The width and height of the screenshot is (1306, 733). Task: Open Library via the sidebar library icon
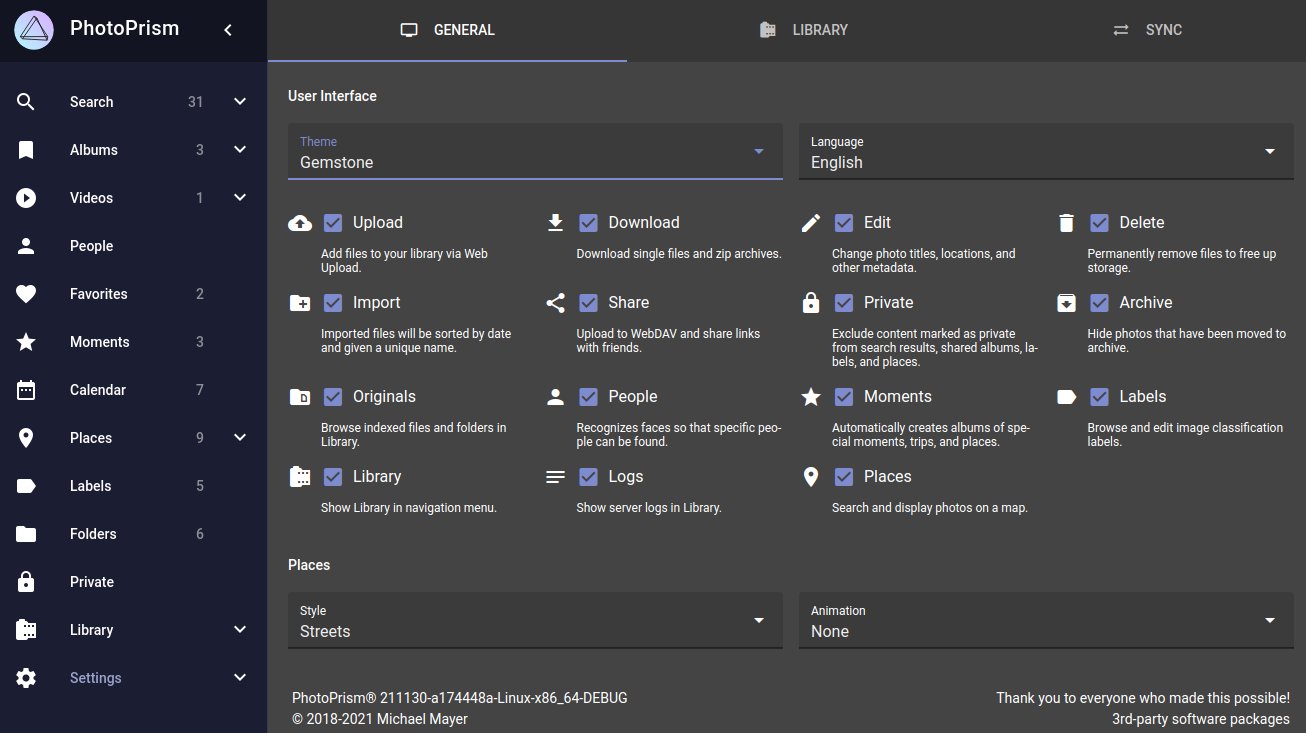click(x=26, y=630)
